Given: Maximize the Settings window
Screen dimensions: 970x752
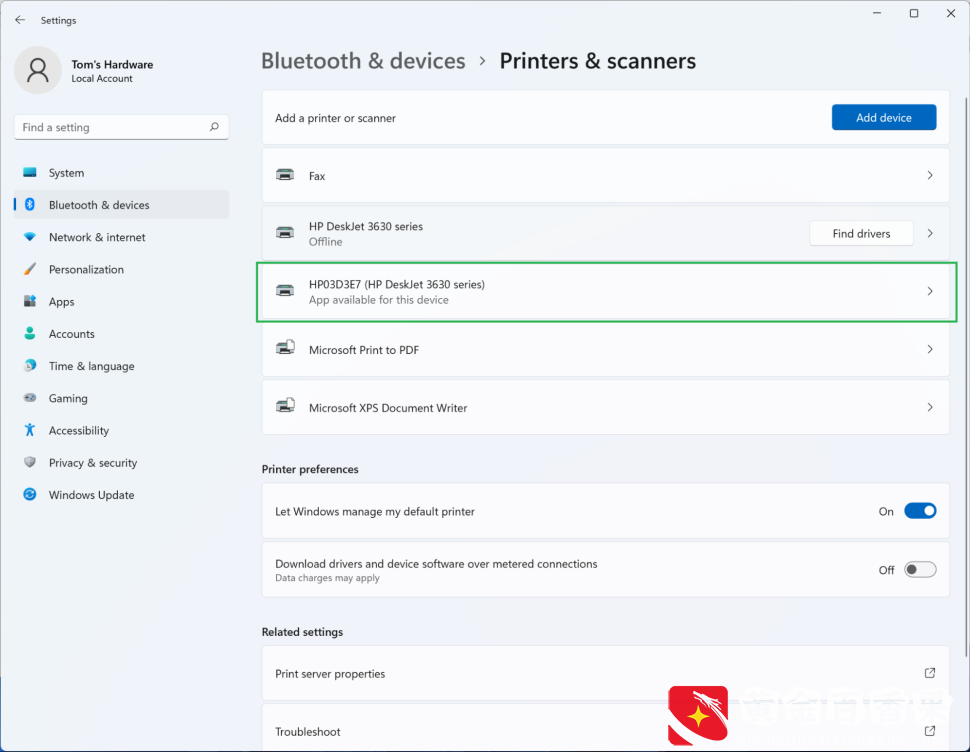Looking at the screenshot, I should [x=914, y=14].
